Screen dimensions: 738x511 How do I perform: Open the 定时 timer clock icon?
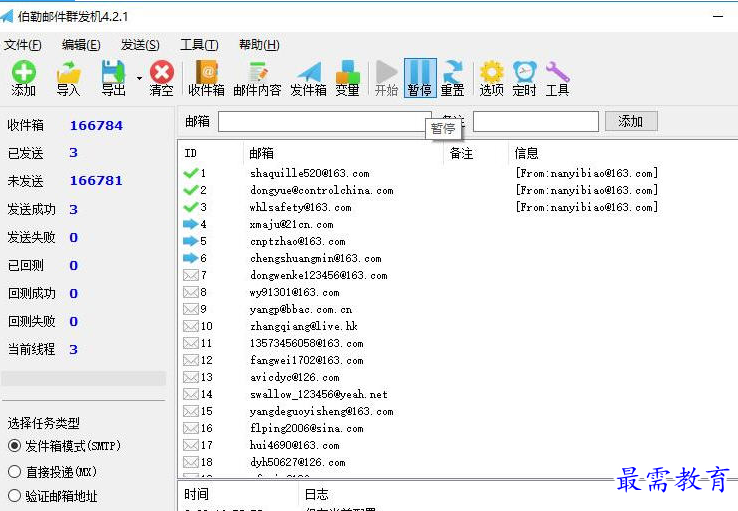click(x=524, y=78)
